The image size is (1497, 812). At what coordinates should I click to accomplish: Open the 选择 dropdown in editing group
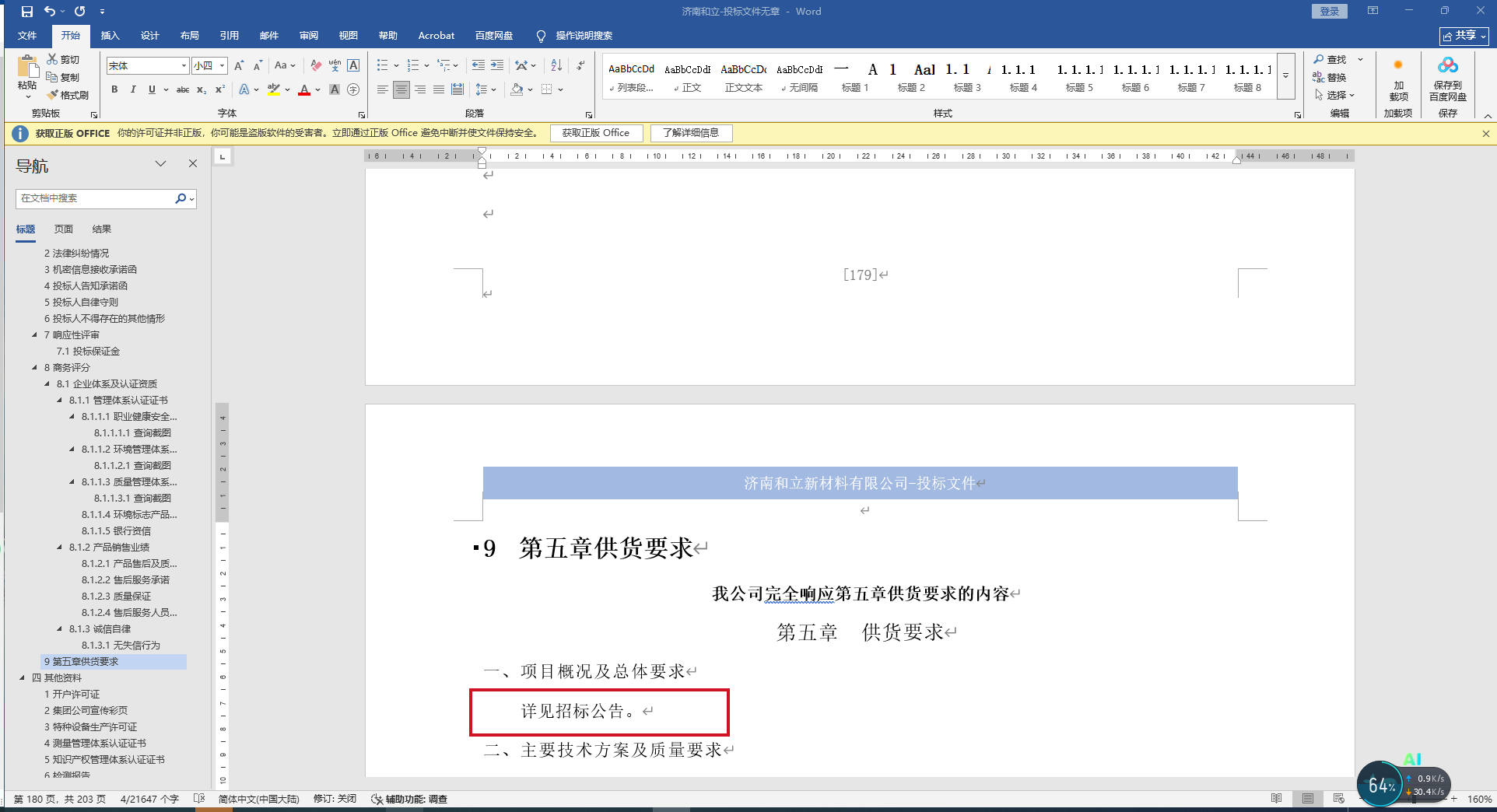(x=1335, y=95)
